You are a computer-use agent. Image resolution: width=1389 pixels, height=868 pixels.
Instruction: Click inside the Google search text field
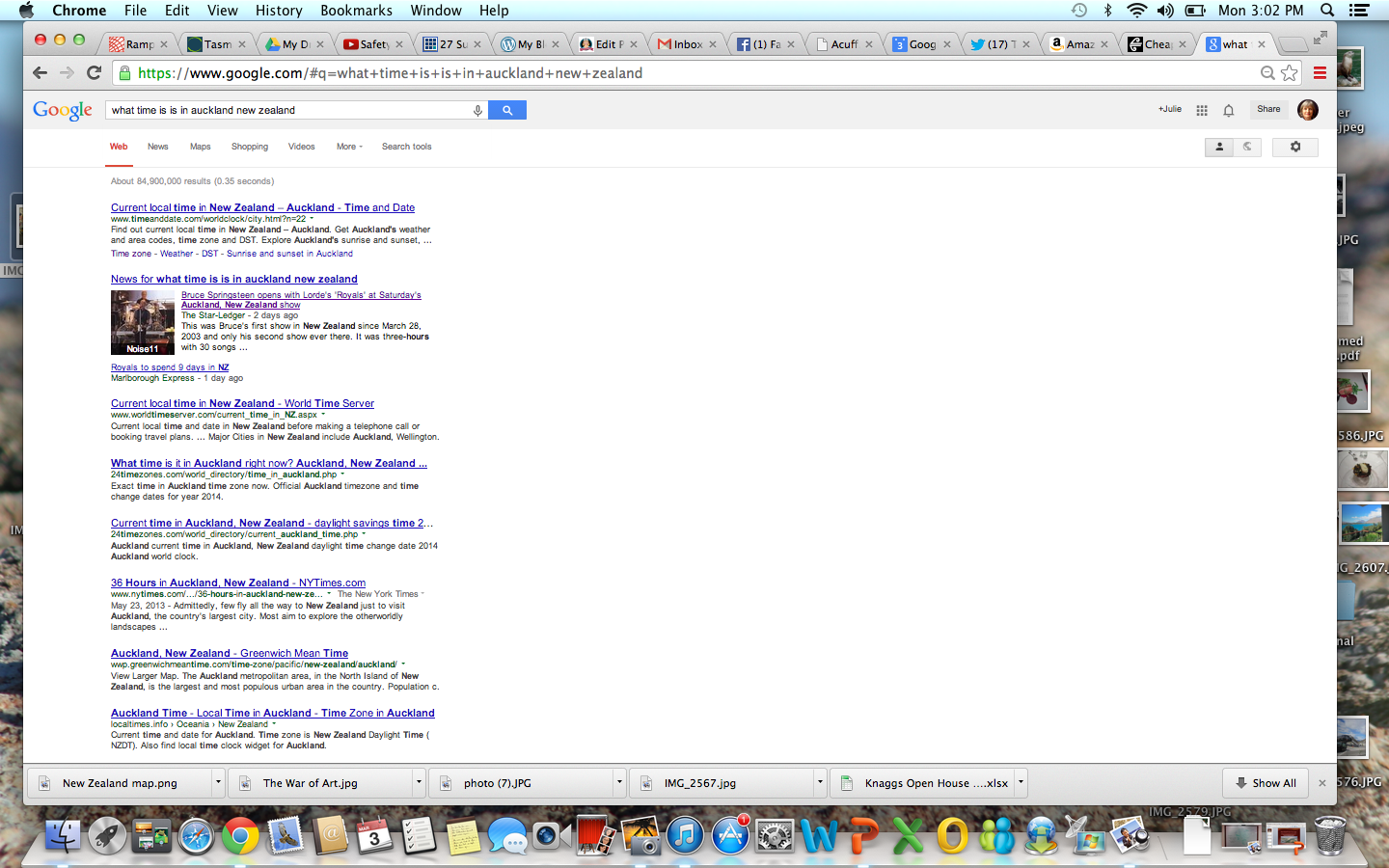(x=289, y=110)
